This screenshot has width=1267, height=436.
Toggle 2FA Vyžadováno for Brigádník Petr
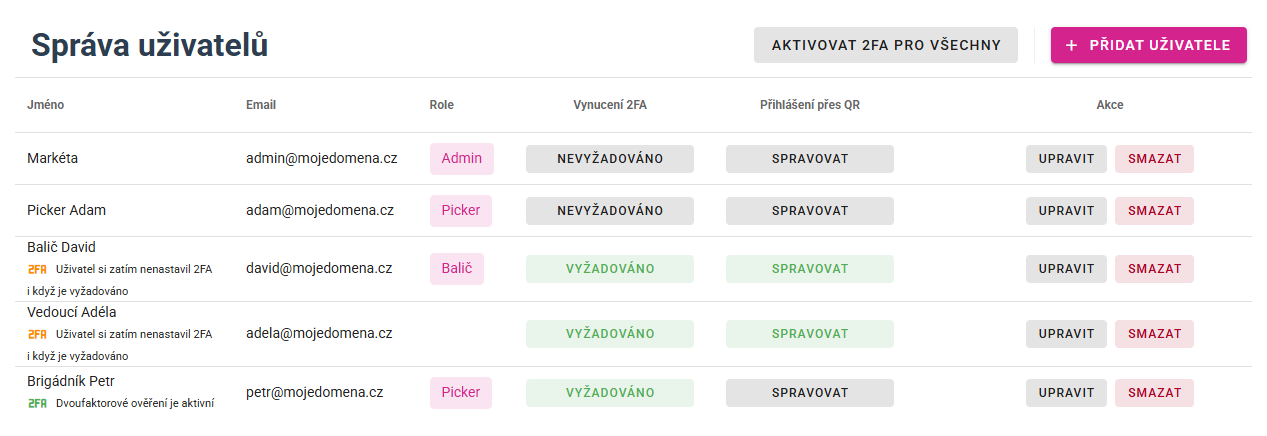(x=610, y=393)
